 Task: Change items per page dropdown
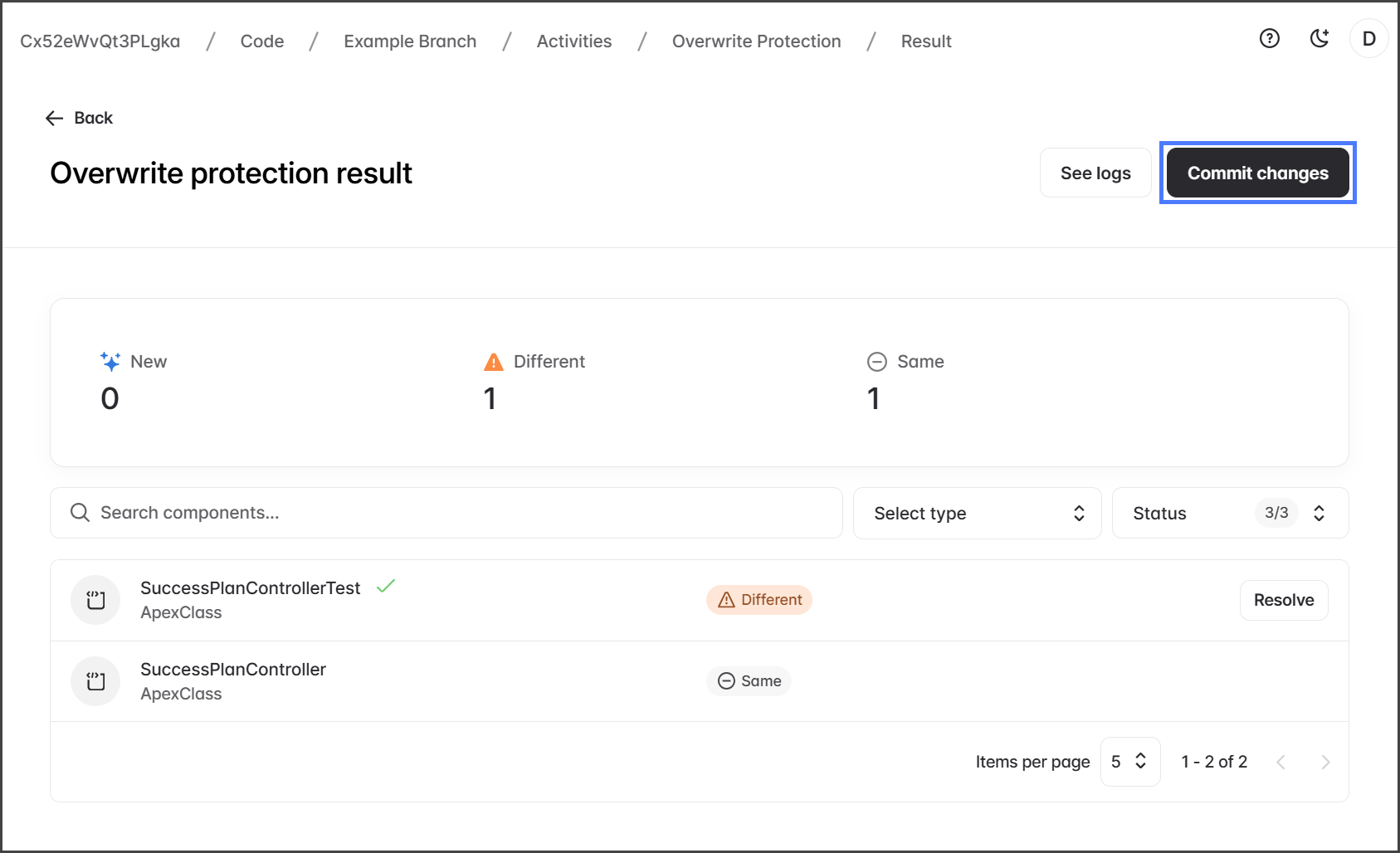point(1129,762)
